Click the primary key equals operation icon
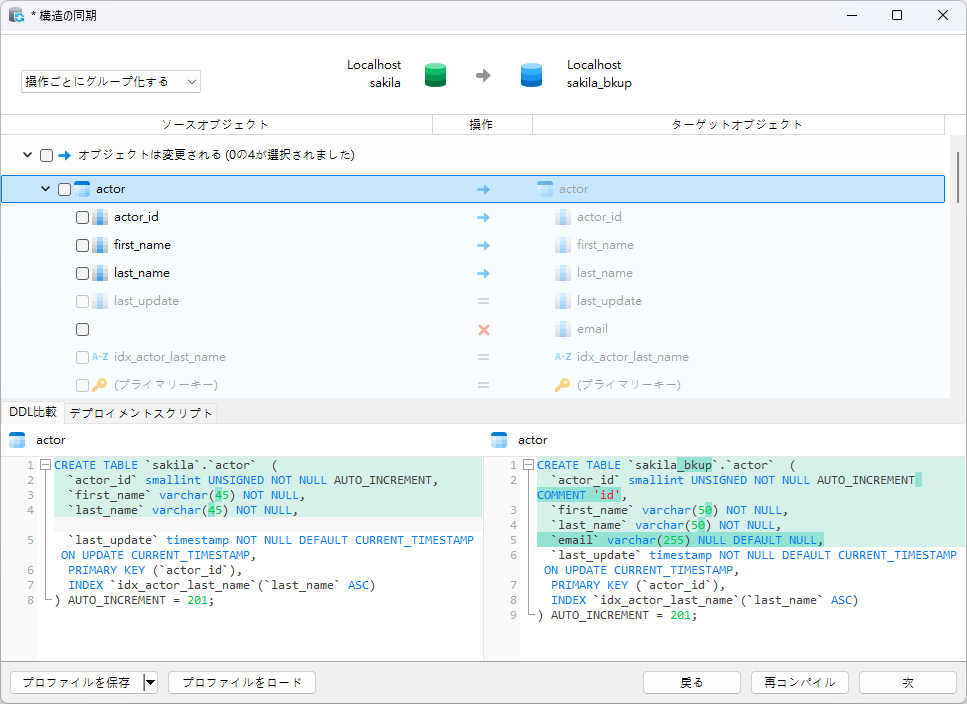Viewport: 967px width, 704px height. click(x=484, y=385)
